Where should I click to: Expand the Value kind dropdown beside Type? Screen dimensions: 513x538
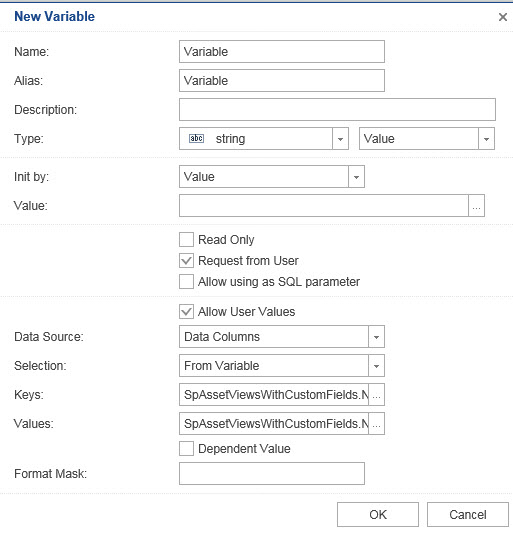pyautogui.click(x=486, y=139)
